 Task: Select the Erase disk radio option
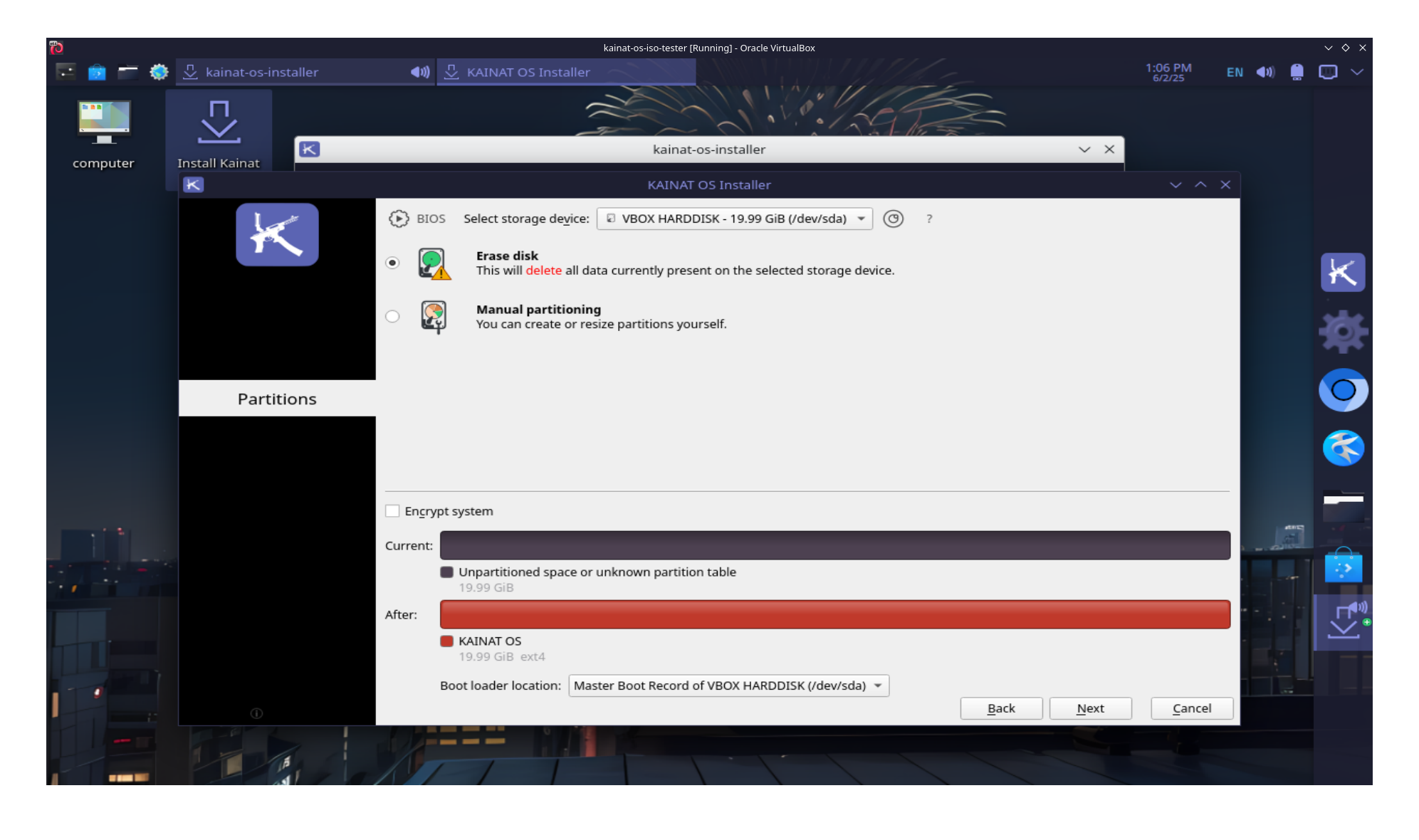pyautogui.click(x=392, y=263)
